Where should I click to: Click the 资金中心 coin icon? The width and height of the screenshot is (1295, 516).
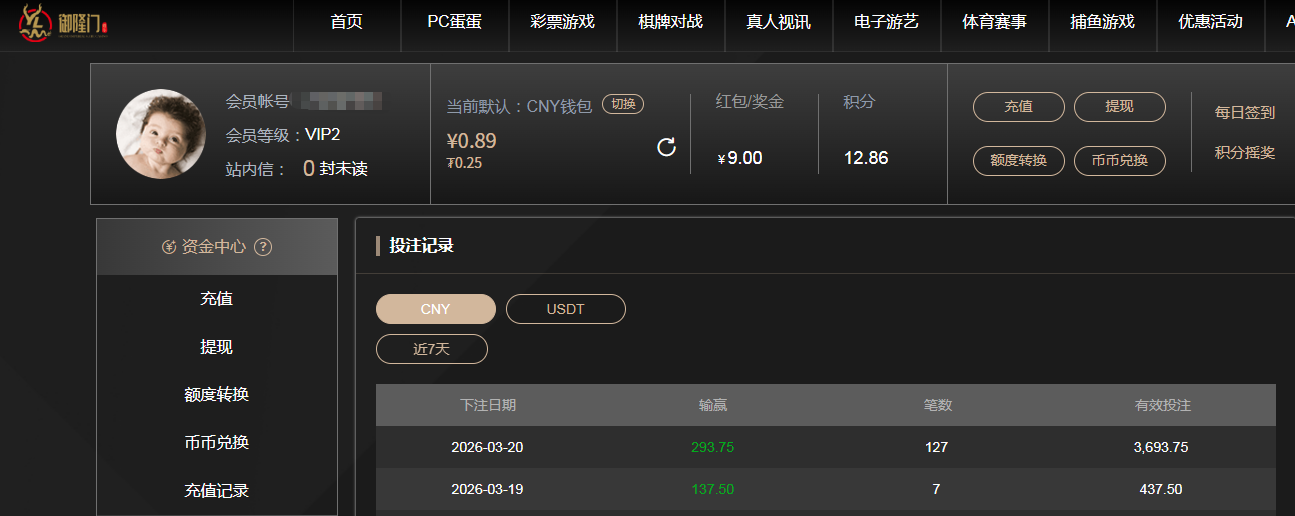point(169,247)
